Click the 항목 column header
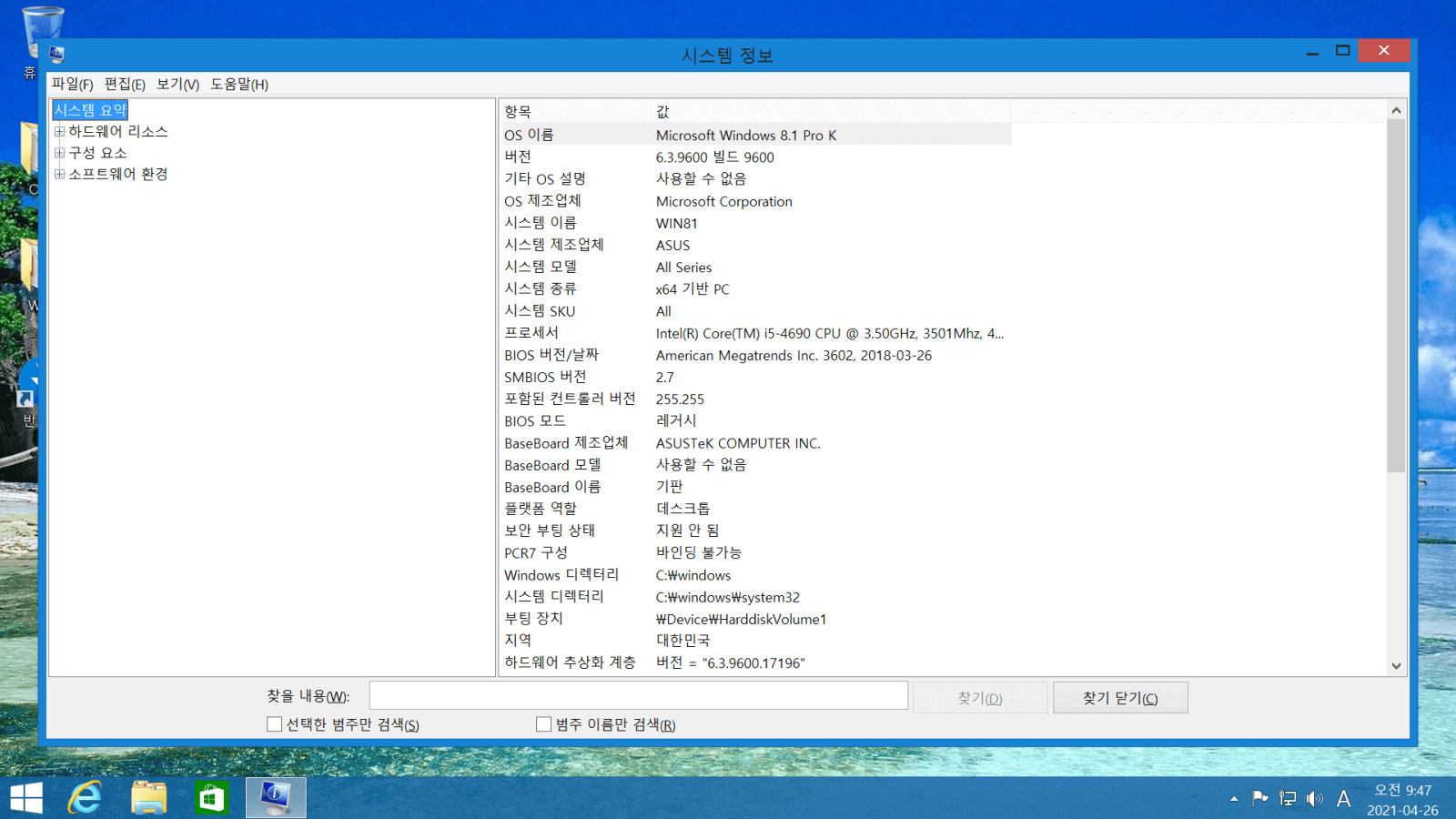The image size is (1456, 819). point(575,112)
